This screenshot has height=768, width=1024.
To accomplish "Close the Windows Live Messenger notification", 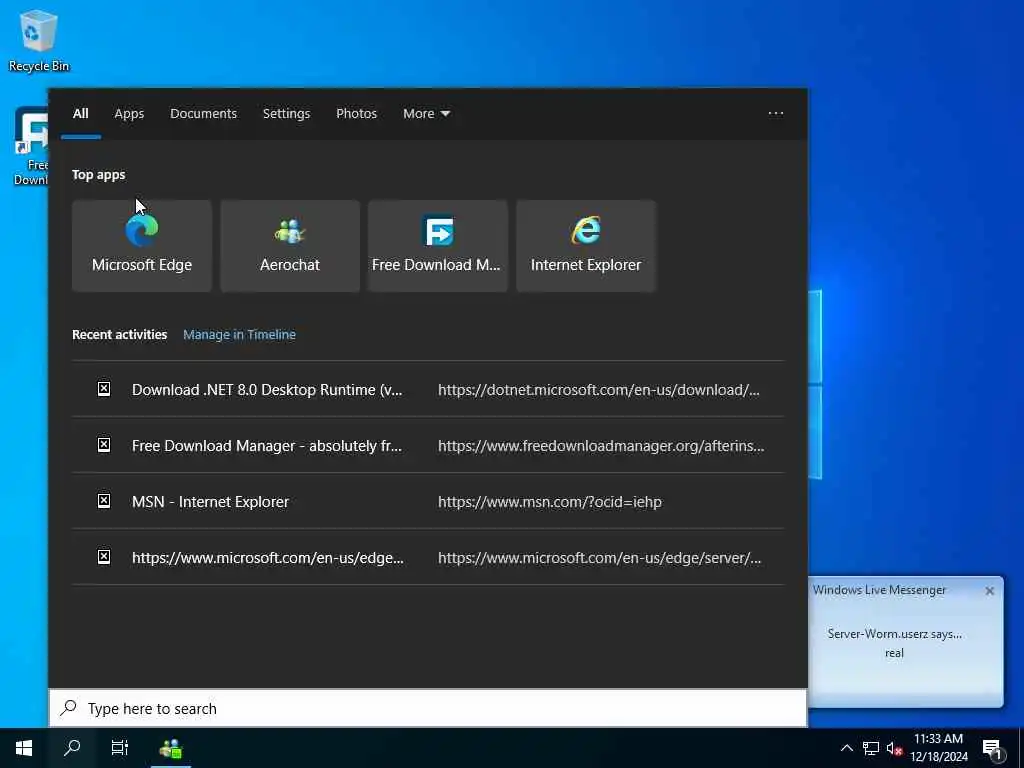I will pyautogui.click(x=989, y=591).
